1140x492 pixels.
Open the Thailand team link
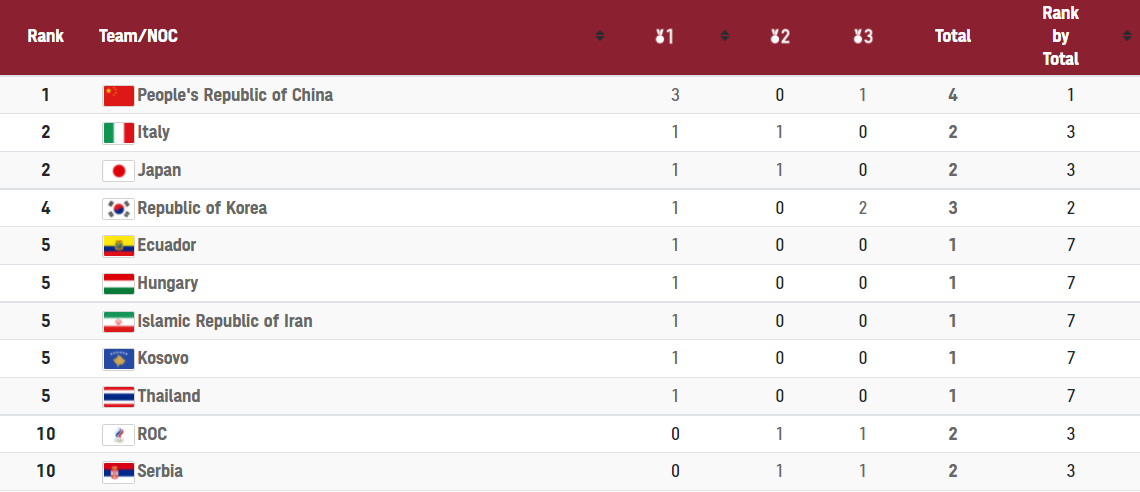(169, 397)
